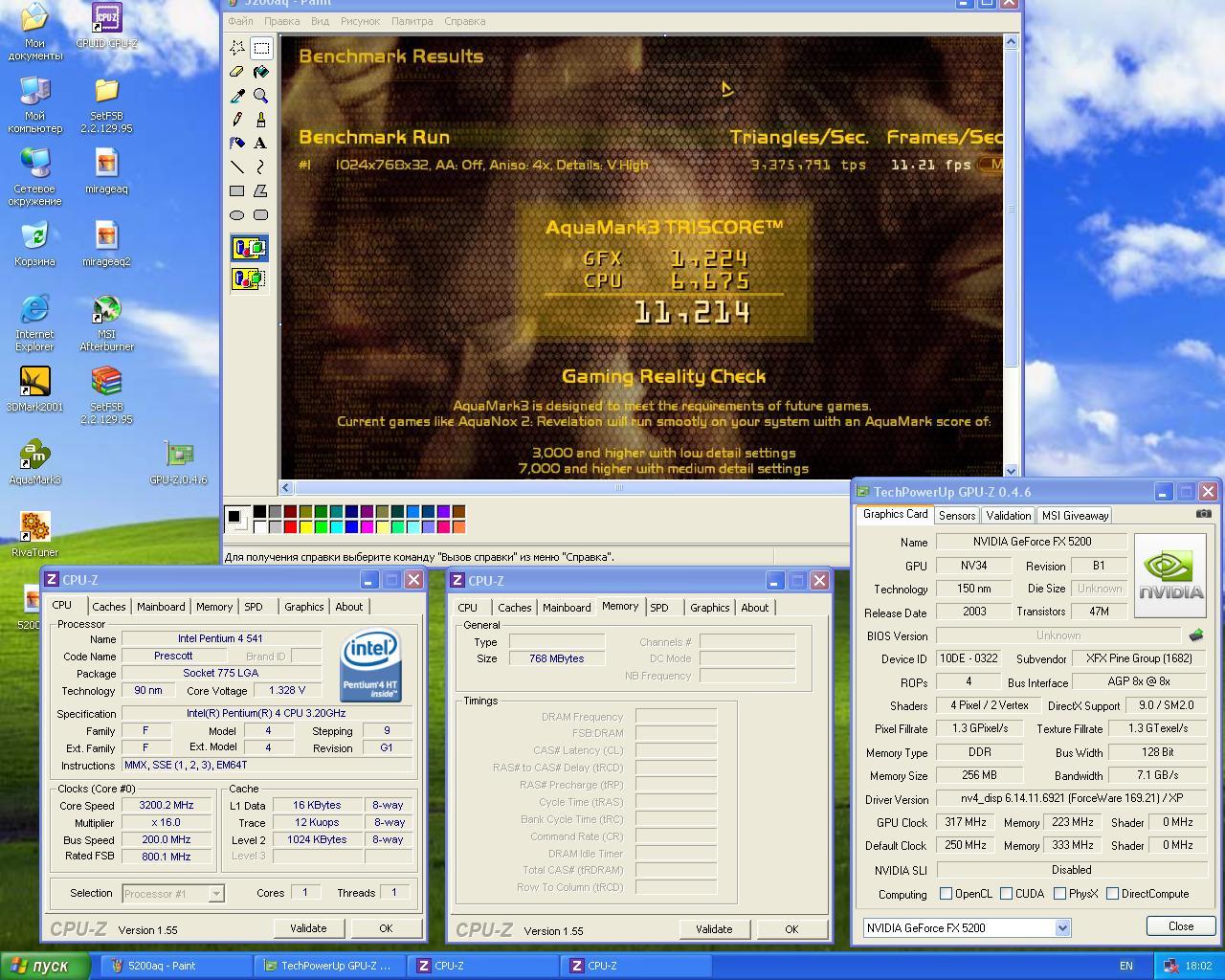Select the Rectangle shape tool
1225x980 pixels.
tap(237, 191)
